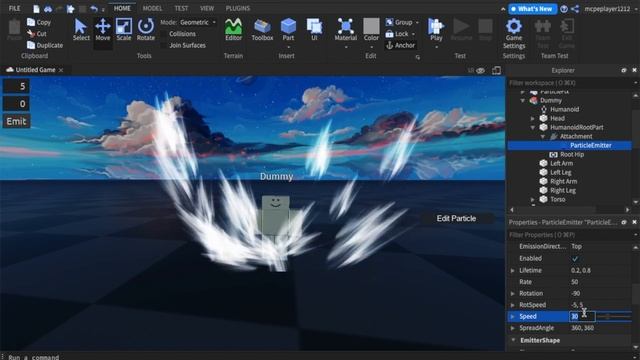Click the EmissionDirection value Top
Viewport: 640px width, 360px height.
click(x=577, y=247)
